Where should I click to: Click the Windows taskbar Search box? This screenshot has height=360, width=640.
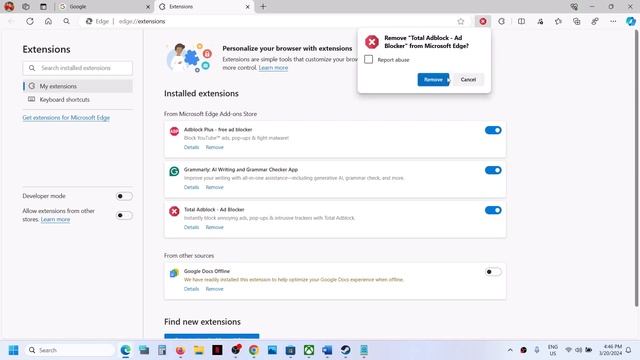tap(69, 350)
